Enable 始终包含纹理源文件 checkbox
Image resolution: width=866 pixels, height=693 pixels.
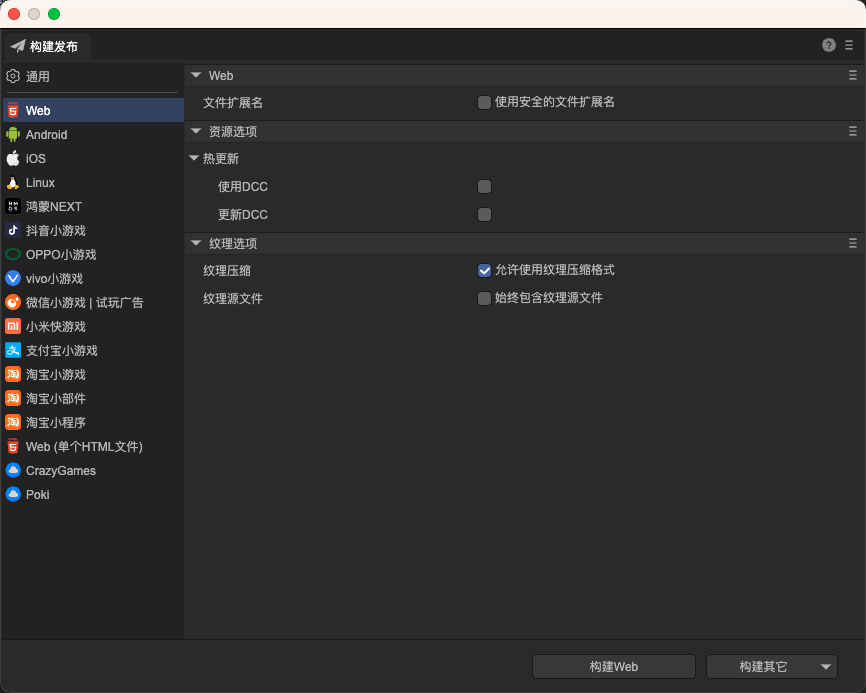(x=484, y=298)
